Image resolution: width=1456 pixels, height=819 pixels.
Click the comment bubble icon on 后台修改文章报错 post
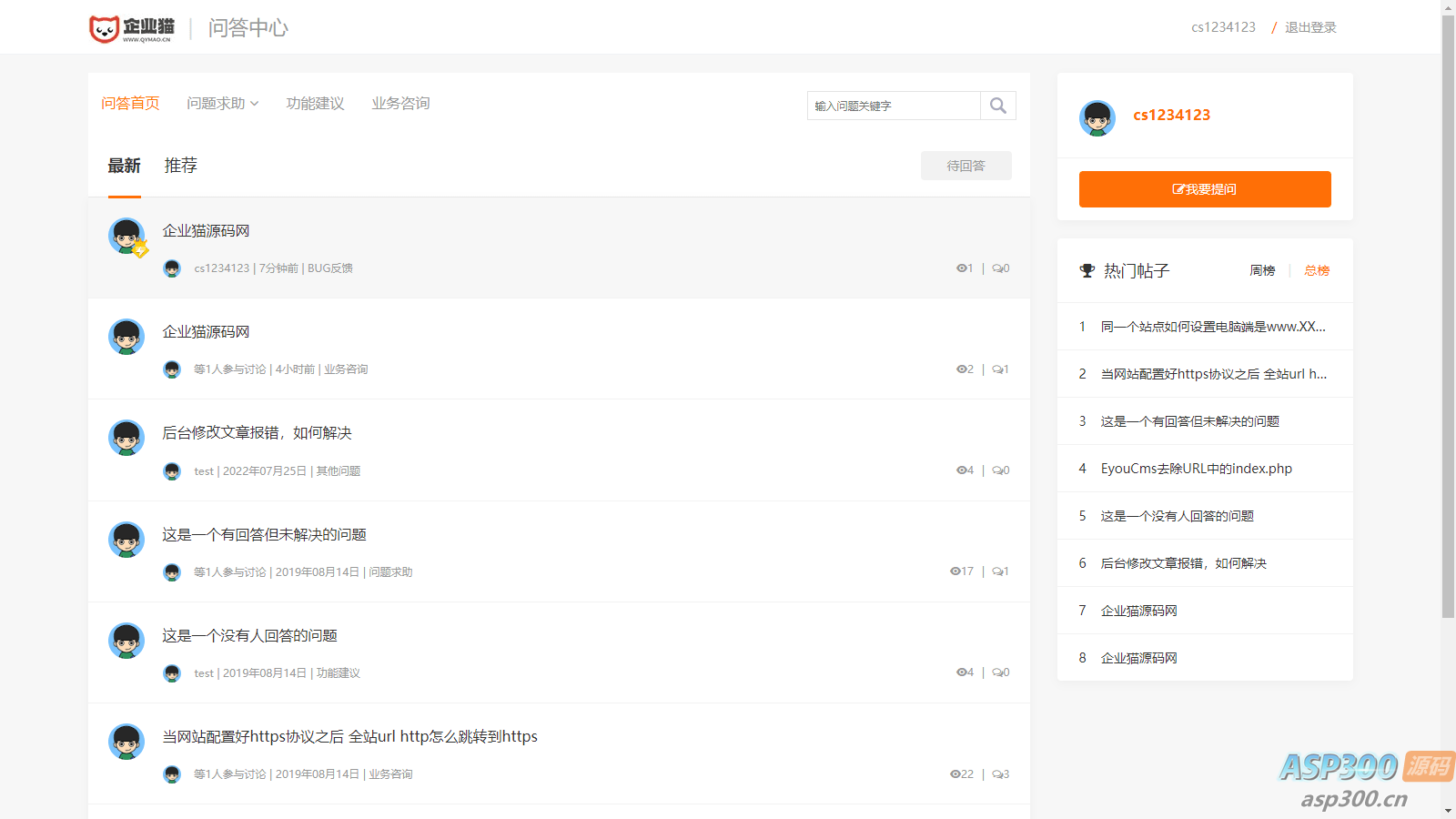click(x=996, y=470)
